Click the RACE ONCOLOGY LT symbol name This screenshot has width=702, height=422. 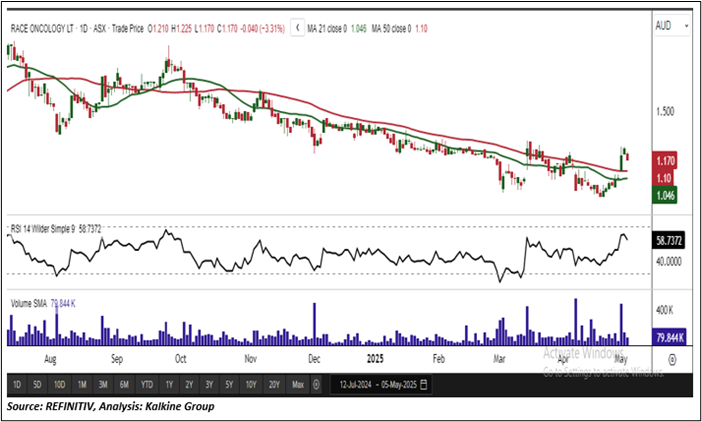click(x=43, y=29)
